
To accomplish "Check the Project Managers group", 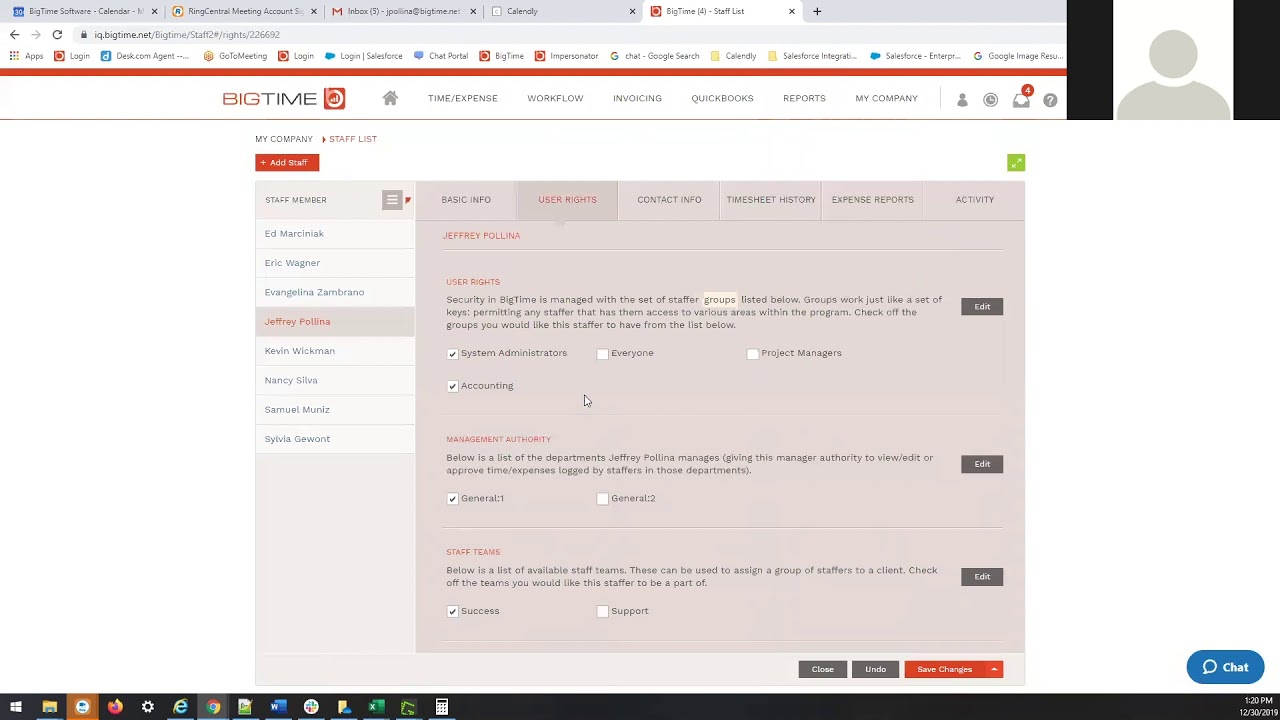I will (x=753, y=354).
